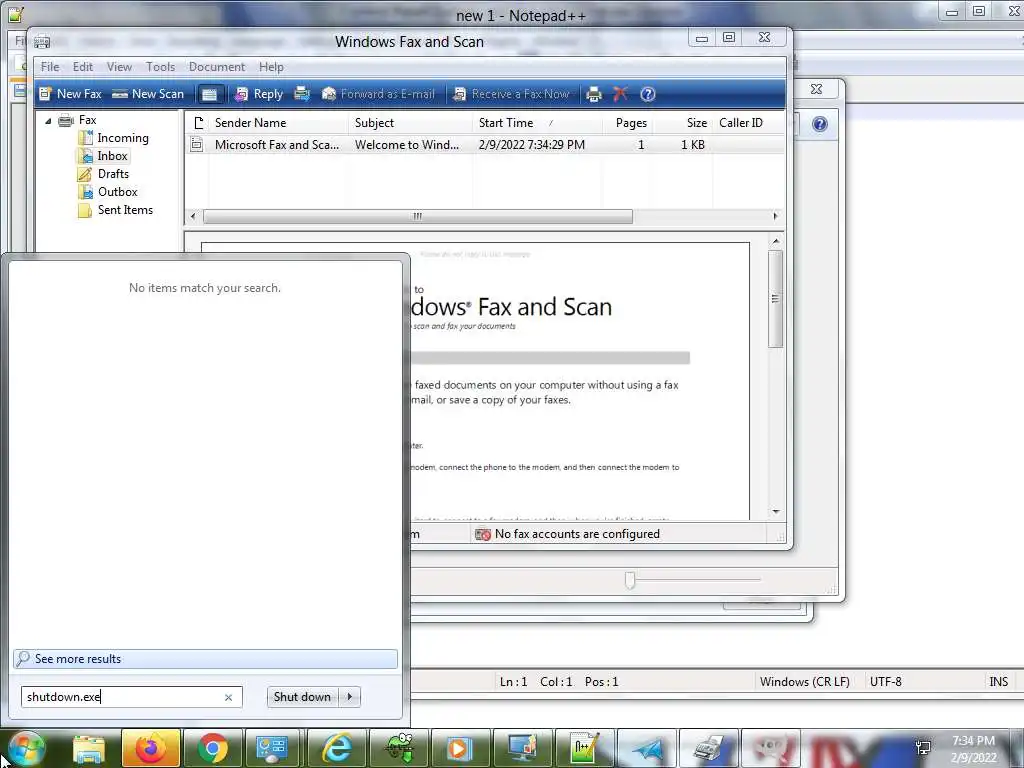
Task: Click the slider handle in the window behind
Action: [x=630, y=580]
